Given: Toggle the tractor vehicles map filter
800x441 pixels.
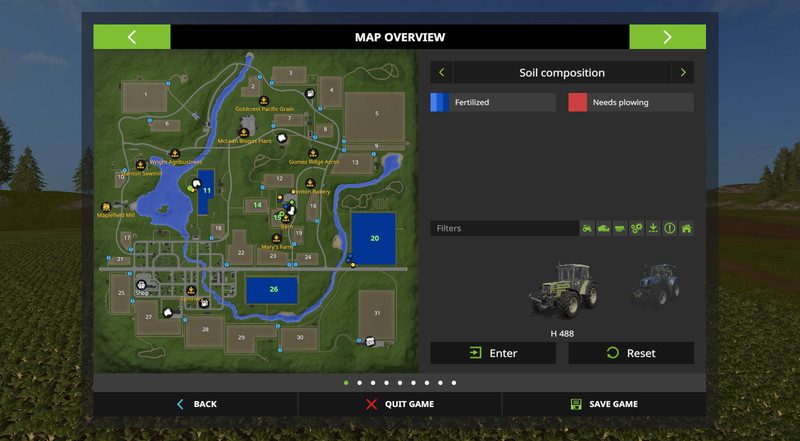Looking at the screenshot, I should coord(587,228).
